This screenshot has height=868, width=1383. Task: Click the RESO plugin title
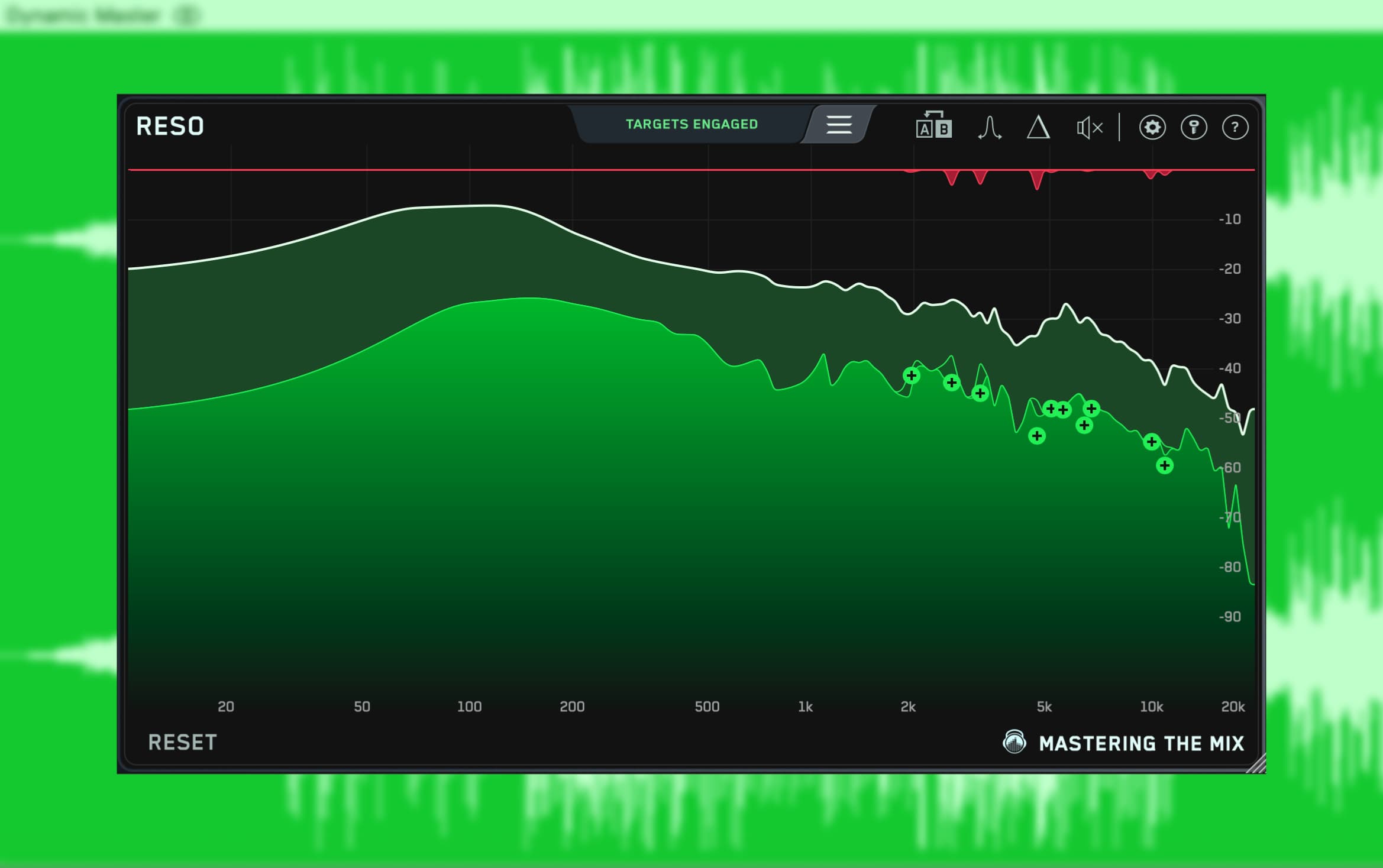point(170,126)
